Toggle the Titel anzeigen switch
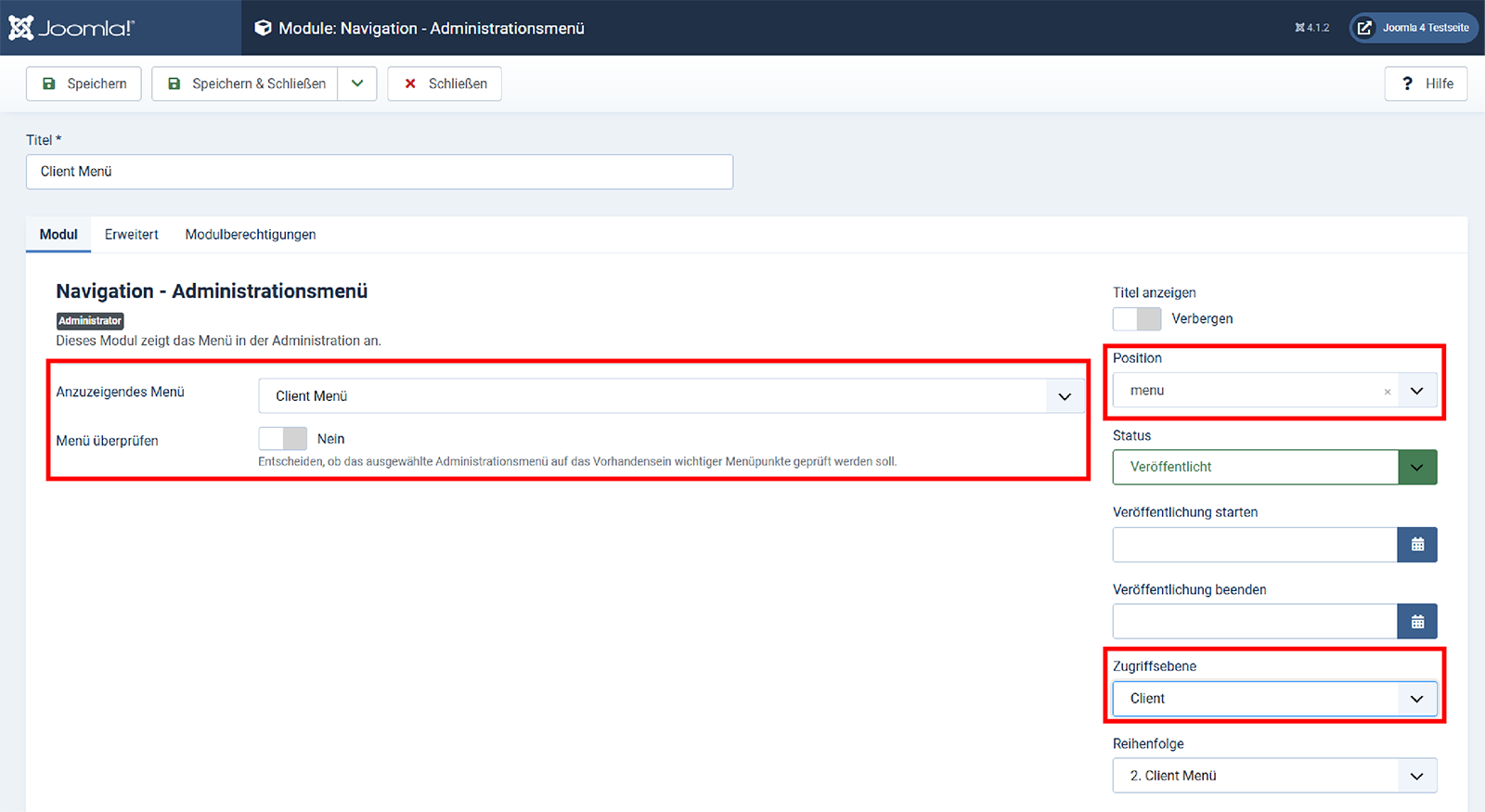The height and width of the screenshot is (812, 1485). pos(1137,318)
